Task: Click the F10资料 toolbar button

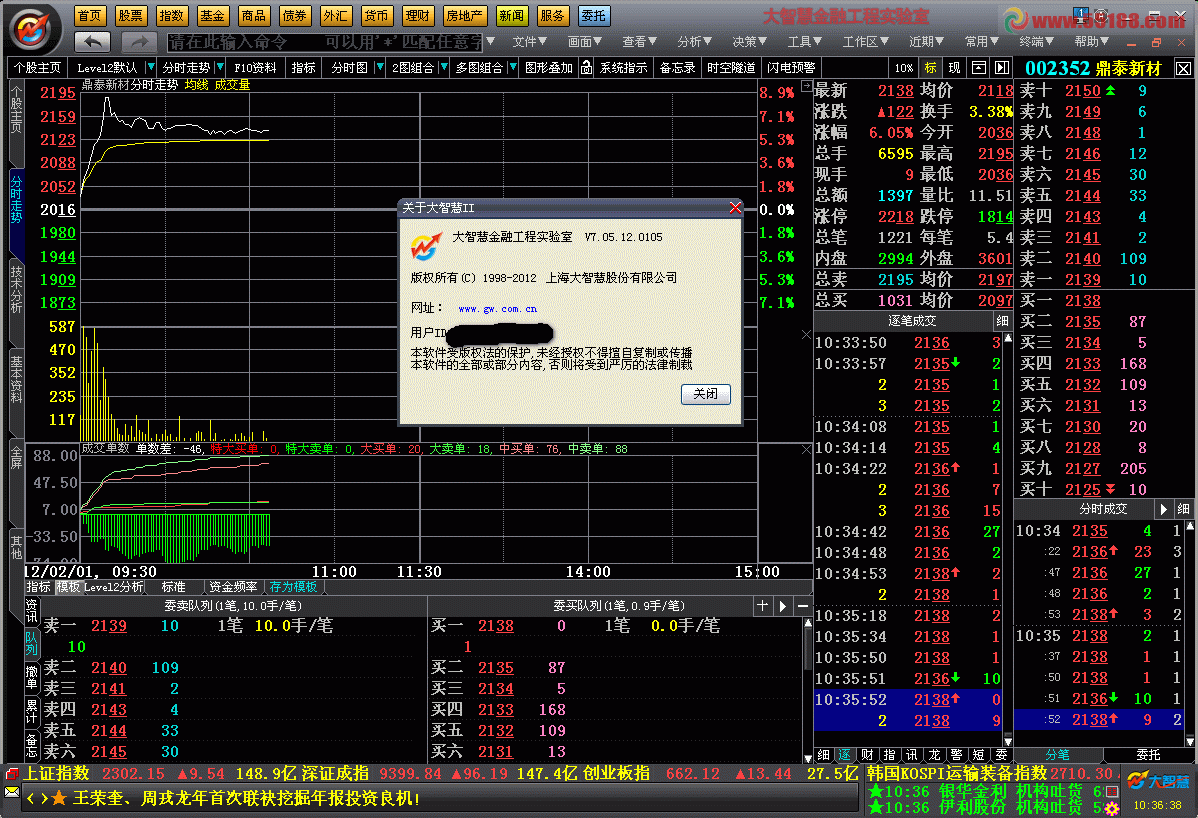Action: [x=255, y=68]
